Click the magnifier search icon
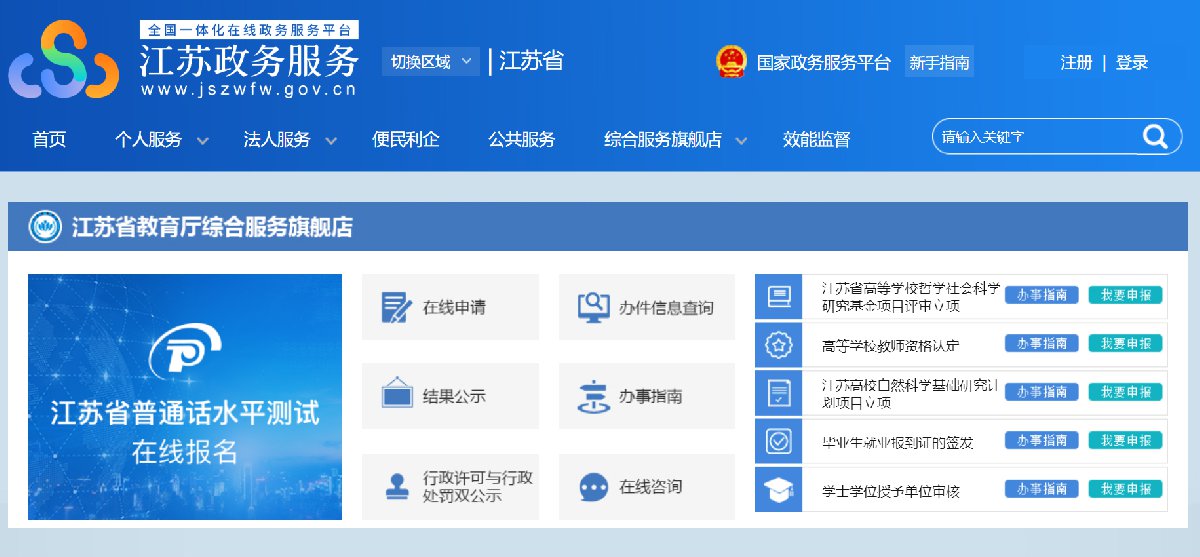This screenshot has height=557, width=1200. click(1155, 137)
